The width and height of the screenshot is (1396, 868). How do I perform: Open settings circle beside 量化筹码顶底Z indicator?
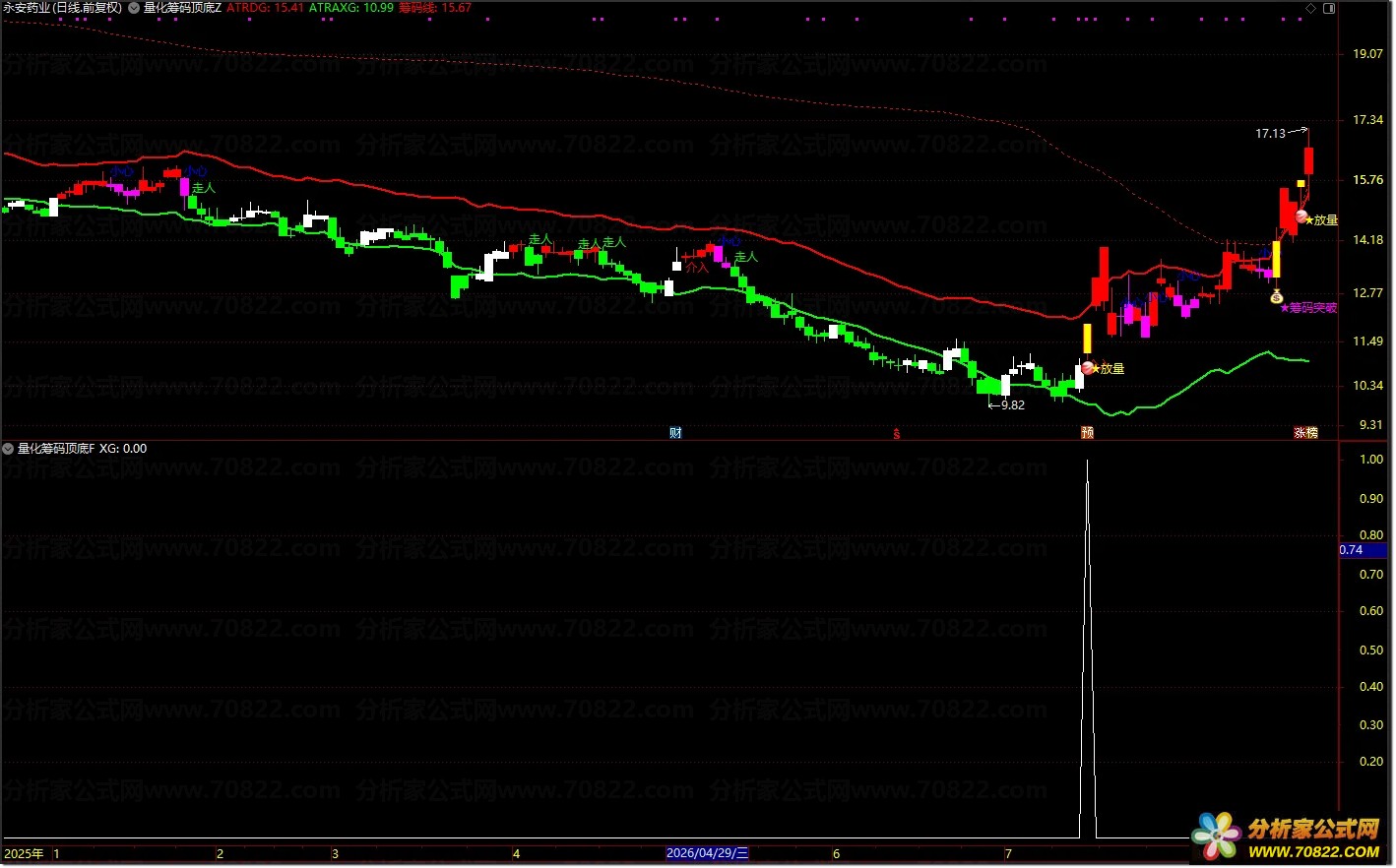pyautogui.click(x=134, y=8)
